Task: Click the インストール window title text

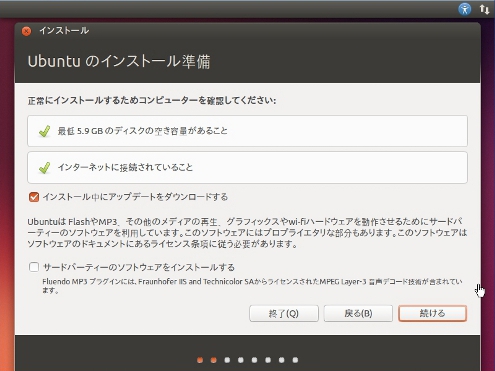Action: coord(64,31)
